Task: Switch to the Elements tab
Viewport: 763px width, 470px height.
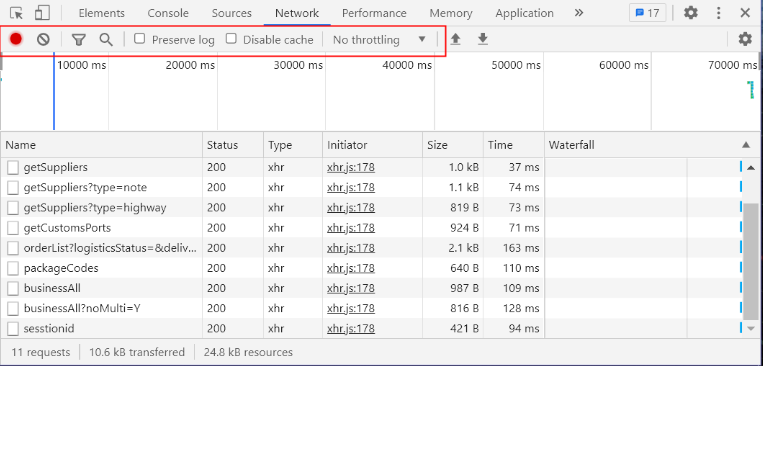Action: pyautogui.click(x=101, y=13)
